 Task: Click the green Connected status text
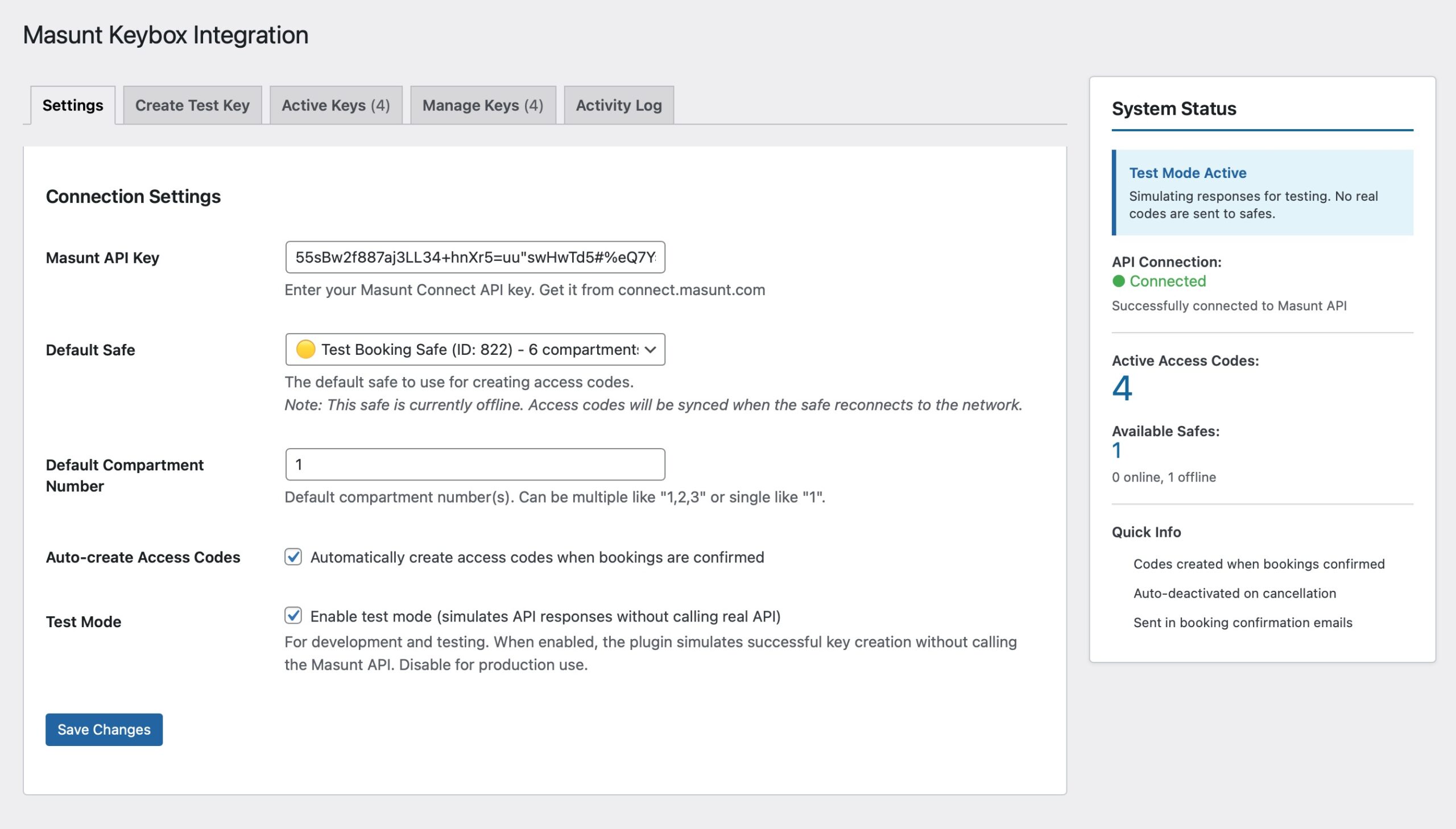coord(1167,281)
